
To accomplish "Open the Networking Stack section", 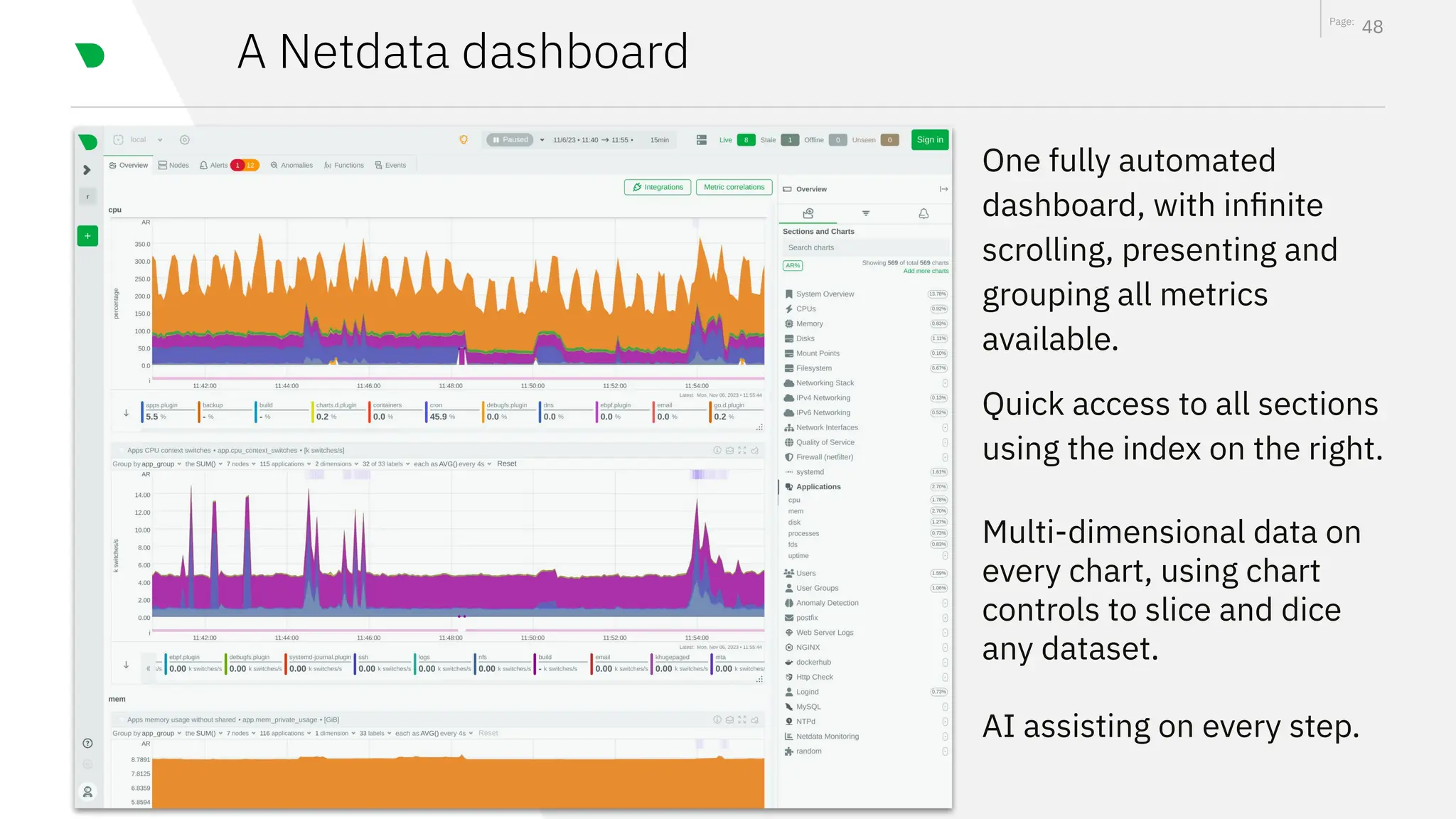I will click(865, 383).
